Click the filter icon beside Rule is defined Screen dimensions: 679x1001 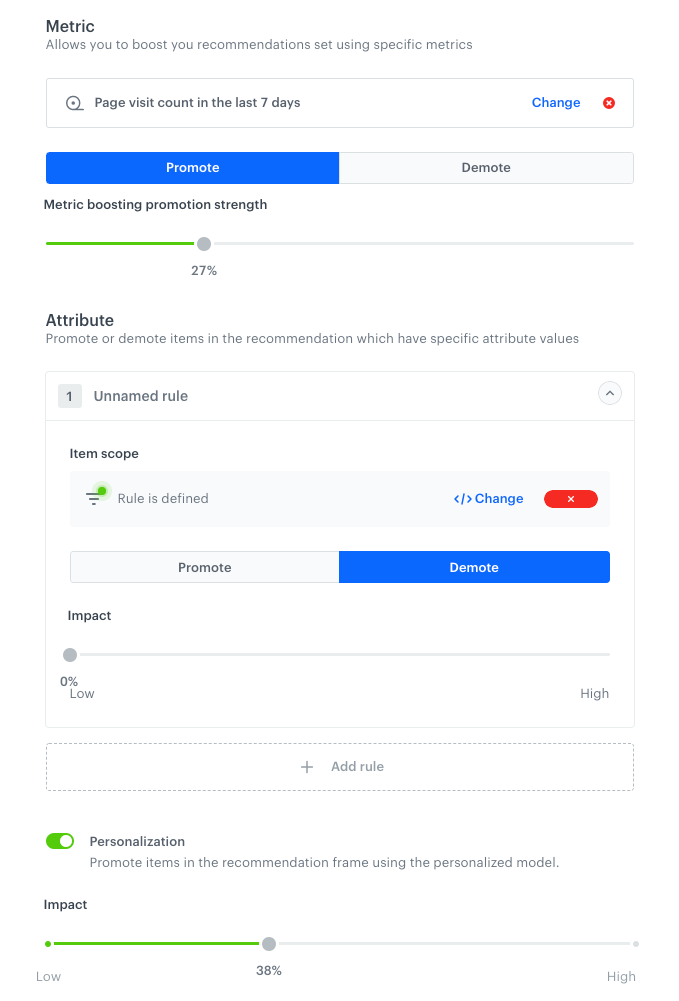click(93, 498)
